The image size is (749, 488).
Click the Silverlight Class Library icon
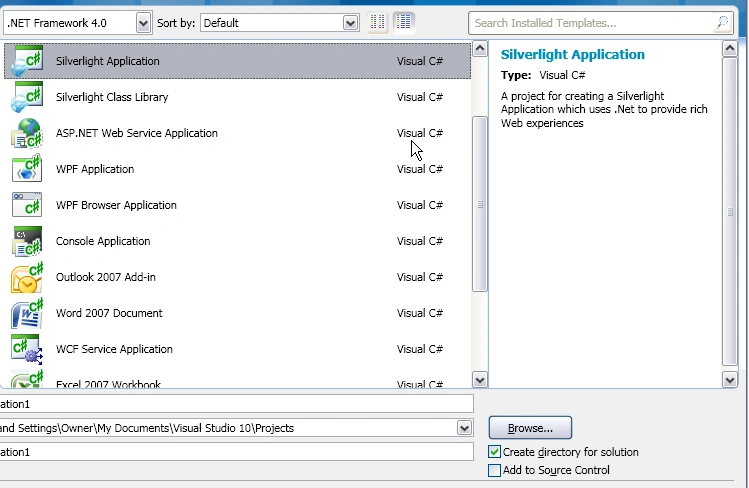pos(27,97)
